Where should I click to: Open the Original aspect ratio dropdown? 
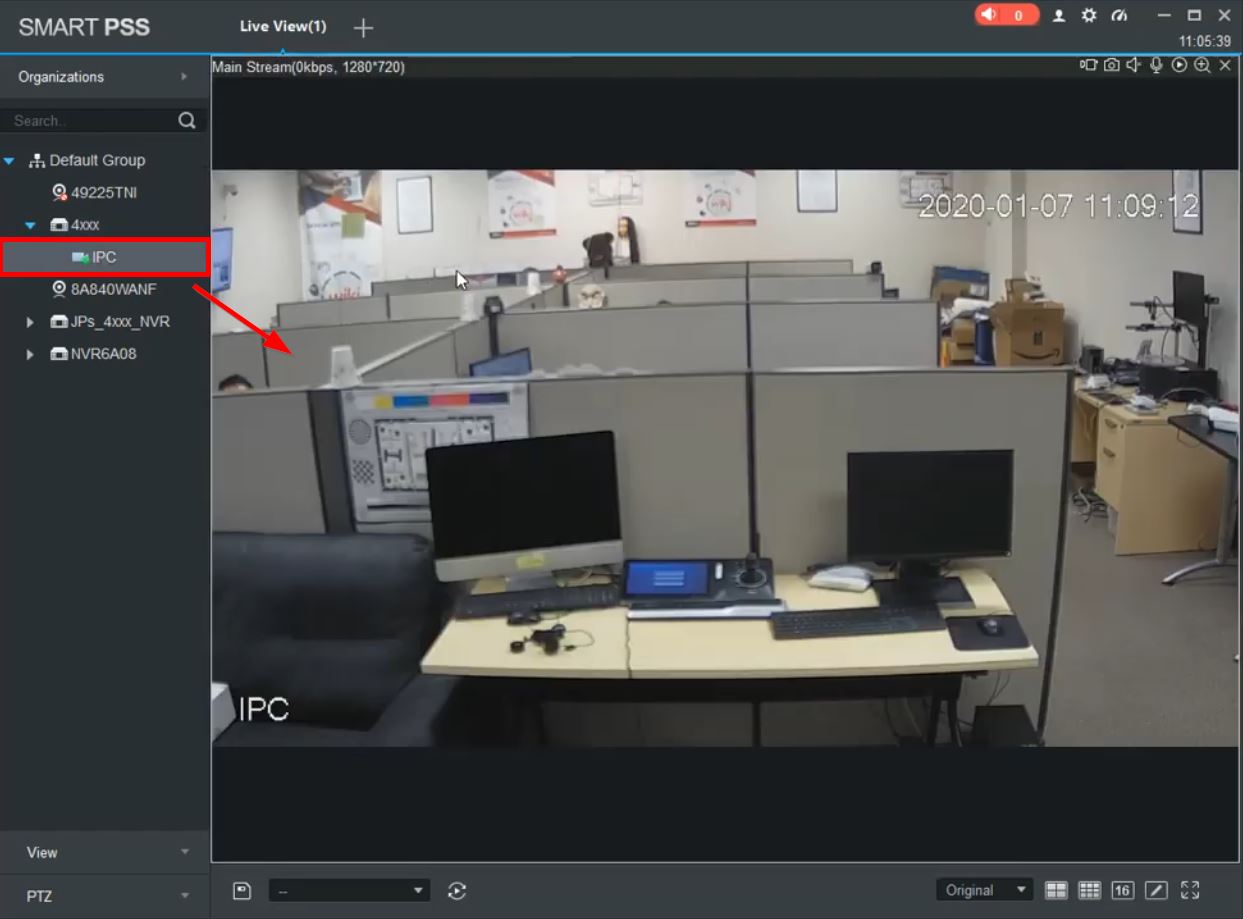coord(984,890)
